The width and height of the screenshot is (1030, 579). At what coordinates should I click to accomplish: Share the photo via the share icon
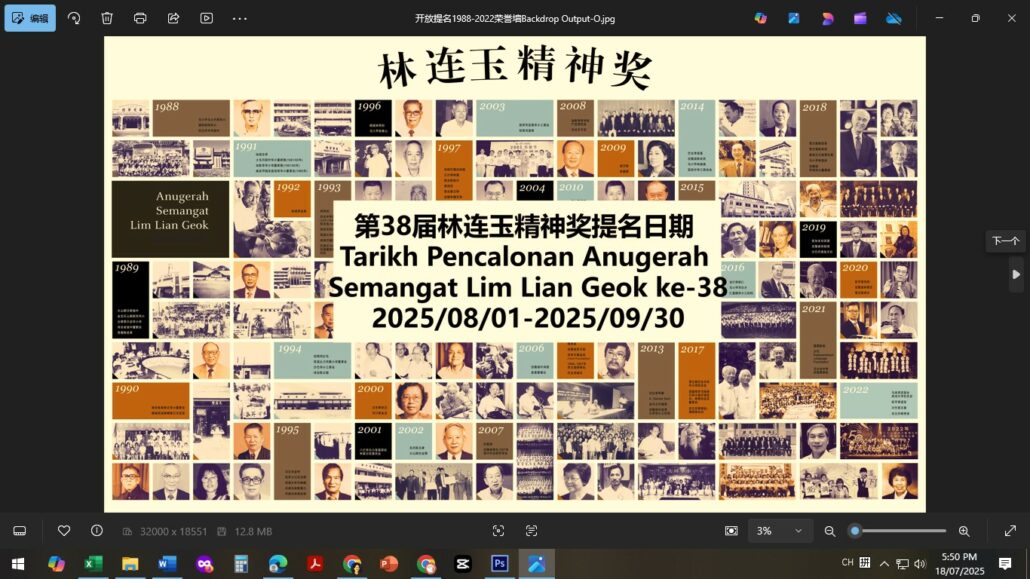[x=173, y=18]
